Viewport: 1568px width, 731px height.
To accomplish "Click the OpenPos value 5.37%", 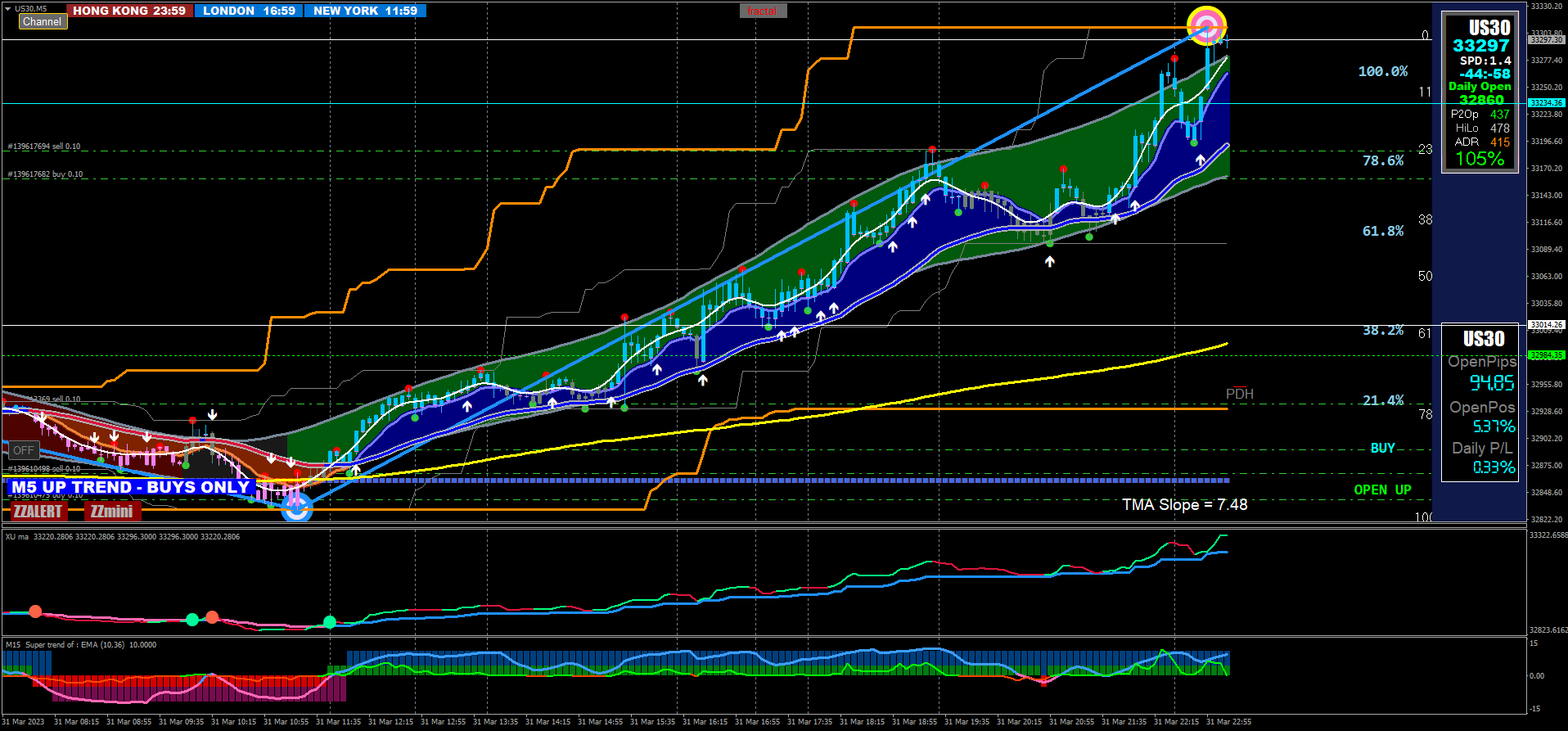I will coord(1494,426).
